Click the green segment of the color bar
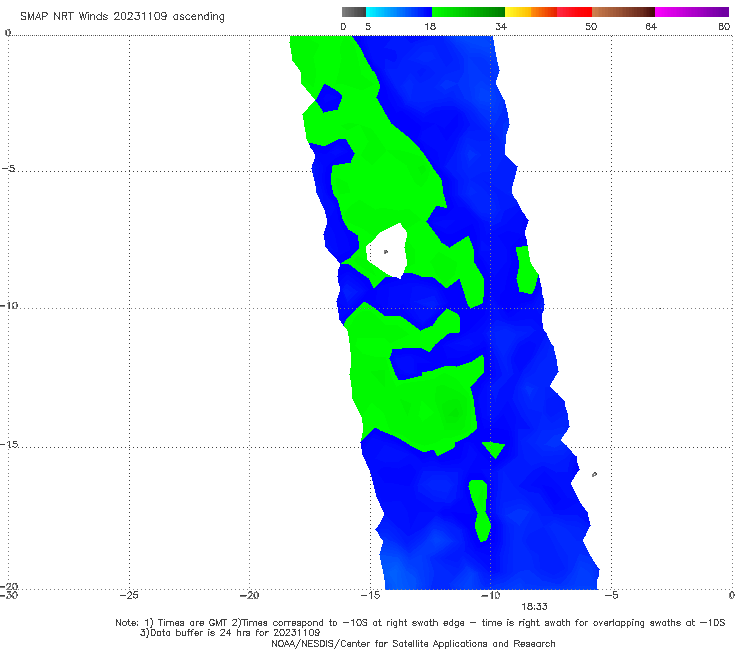Screen dimensions: 740x650 pyautogui.click(x=469, y=12)
